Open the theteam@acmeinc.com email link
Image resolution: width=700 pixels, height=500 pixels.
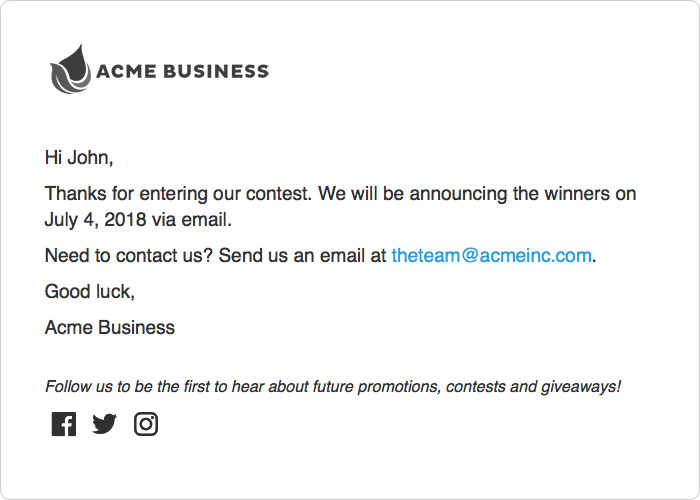491,255
